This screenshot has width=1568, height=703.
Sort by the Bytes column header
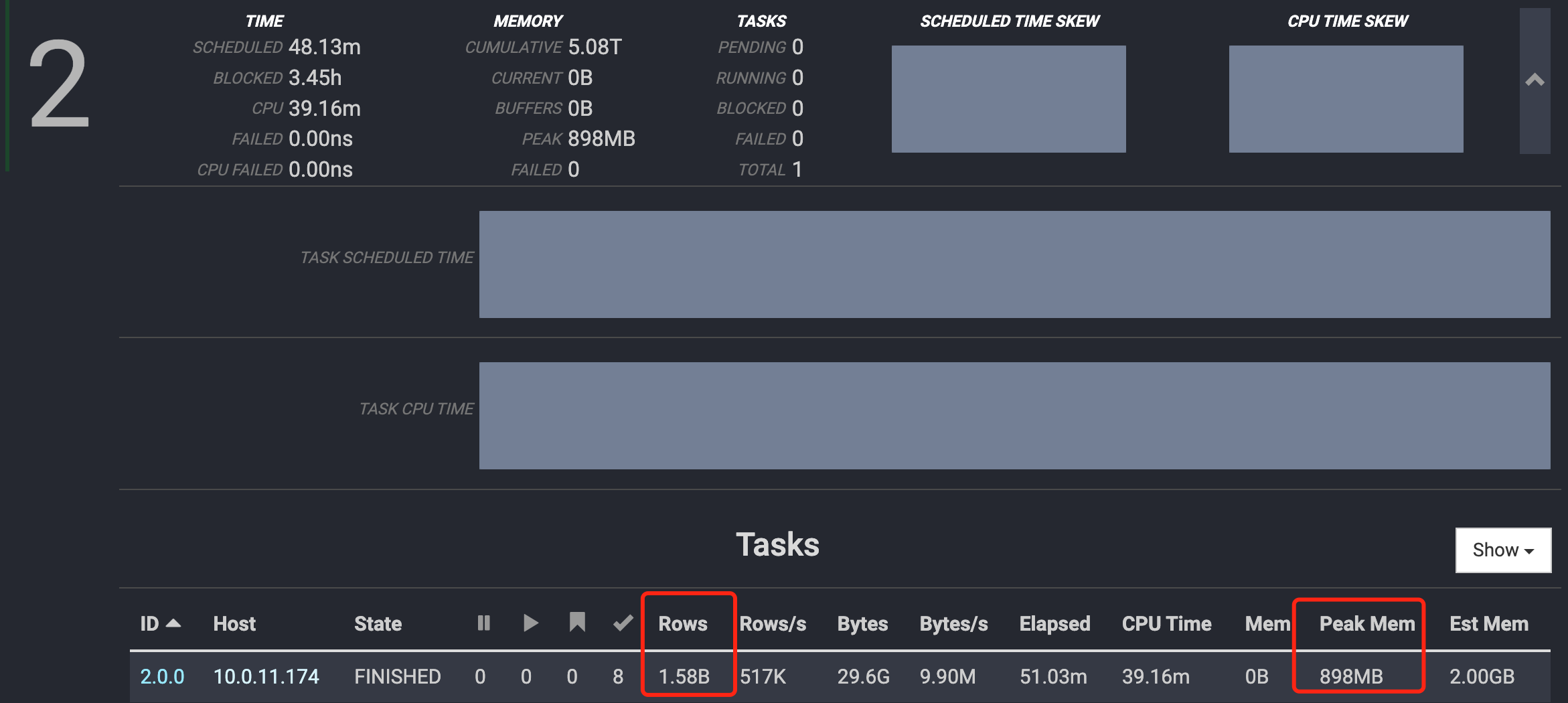(x=862, y=623)
